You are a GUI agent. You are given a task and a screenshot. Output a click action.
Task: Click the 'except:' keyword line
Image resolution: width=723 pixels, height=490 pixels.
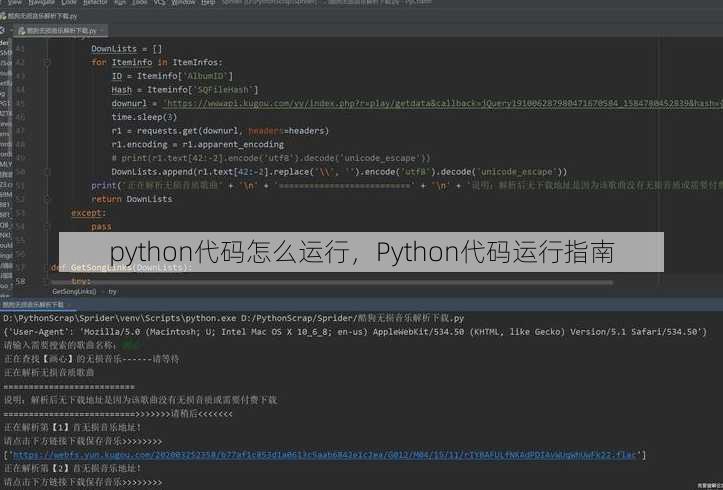[x=89, y=213]
